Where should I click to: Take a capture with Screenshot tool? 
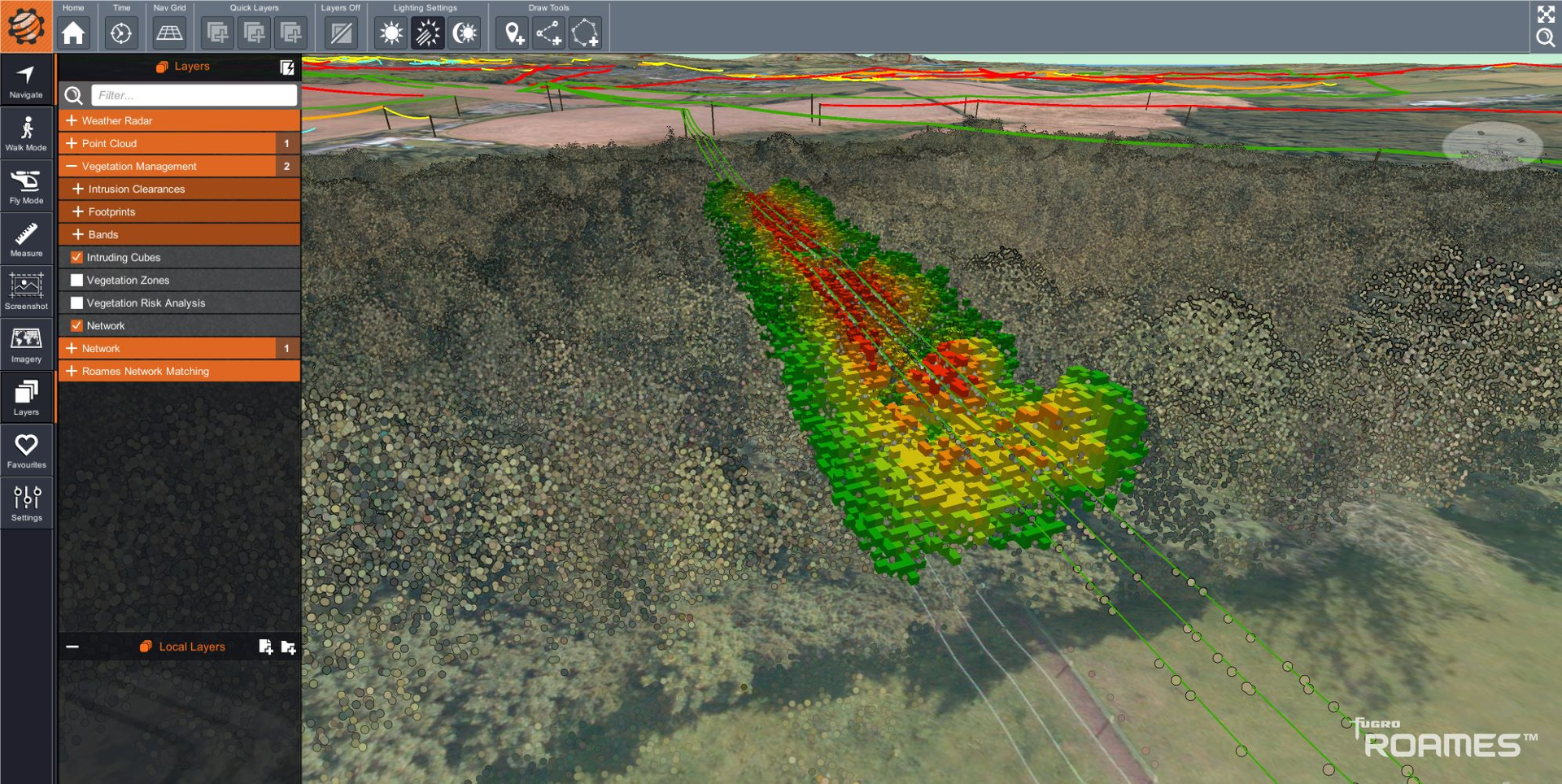click(26, 292)
